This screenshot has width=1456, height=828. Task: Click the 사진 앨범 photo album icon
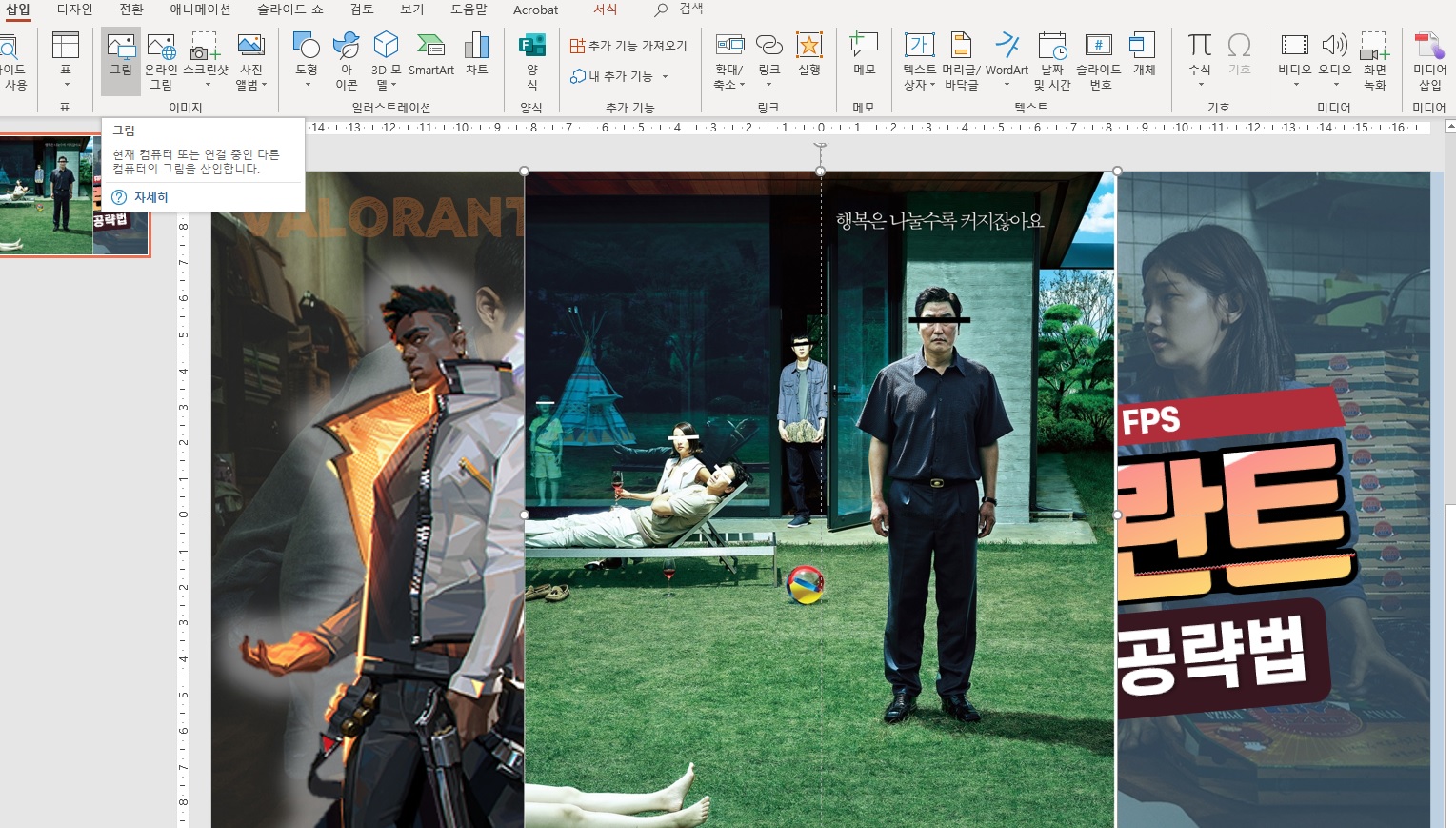pyautogui.click(x=250, y=45)
